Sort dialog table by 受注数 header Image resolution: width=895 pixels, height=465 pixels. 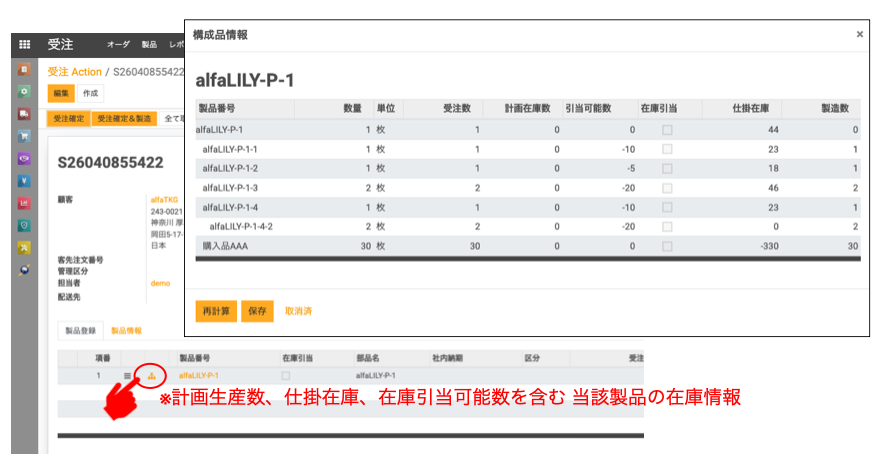tap(457, 108)
